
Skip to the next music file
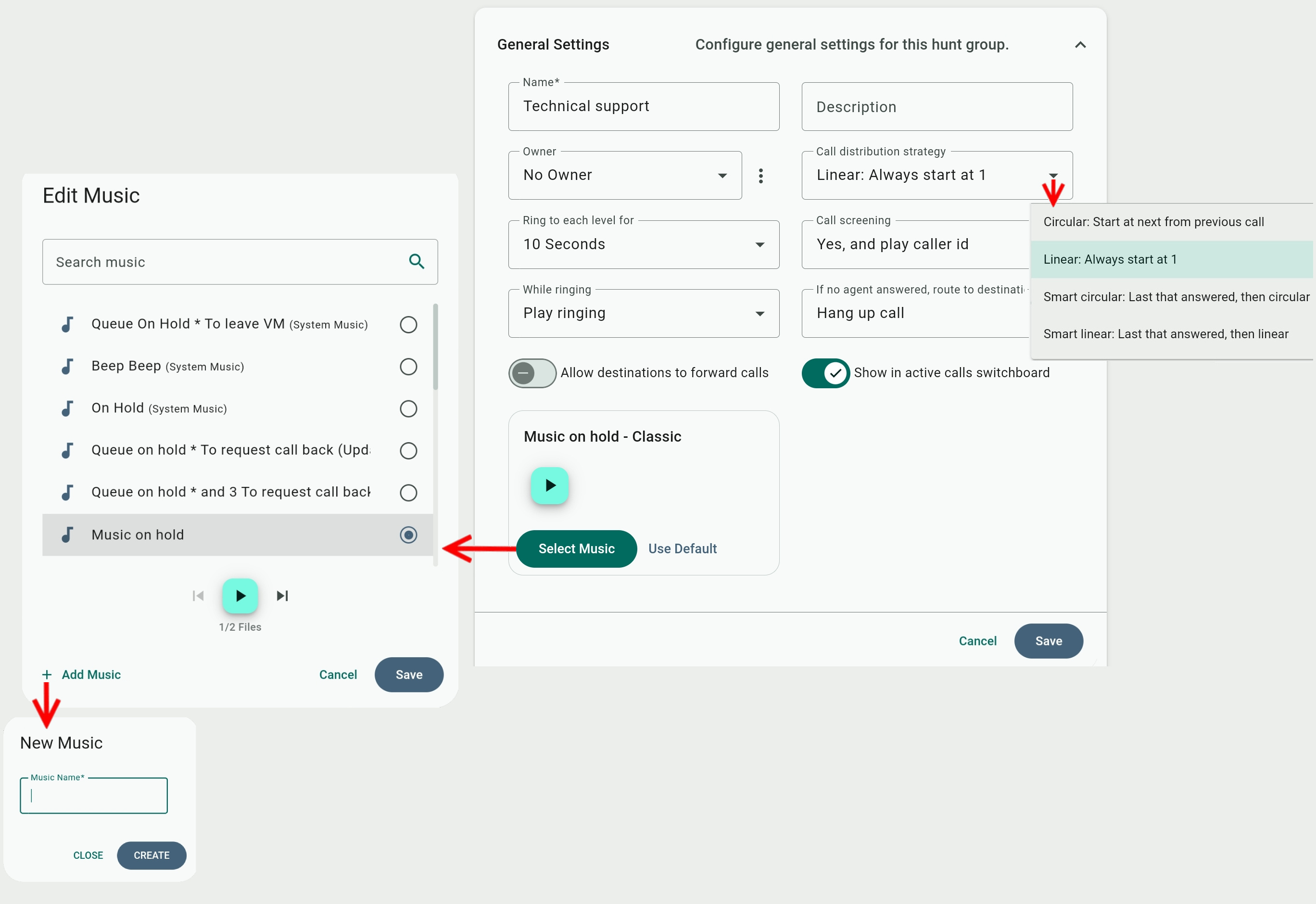pos(282,595)
